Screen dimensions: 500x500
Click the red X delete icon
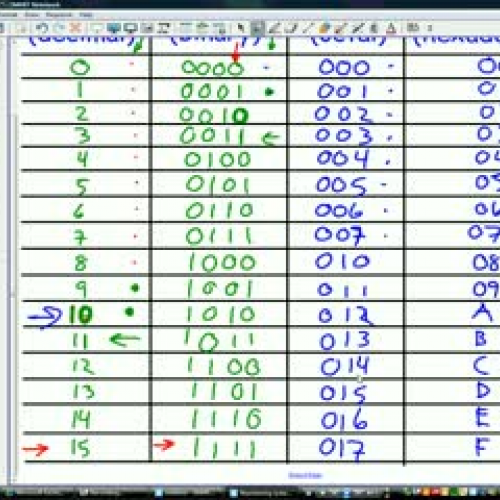coord(76,28)
